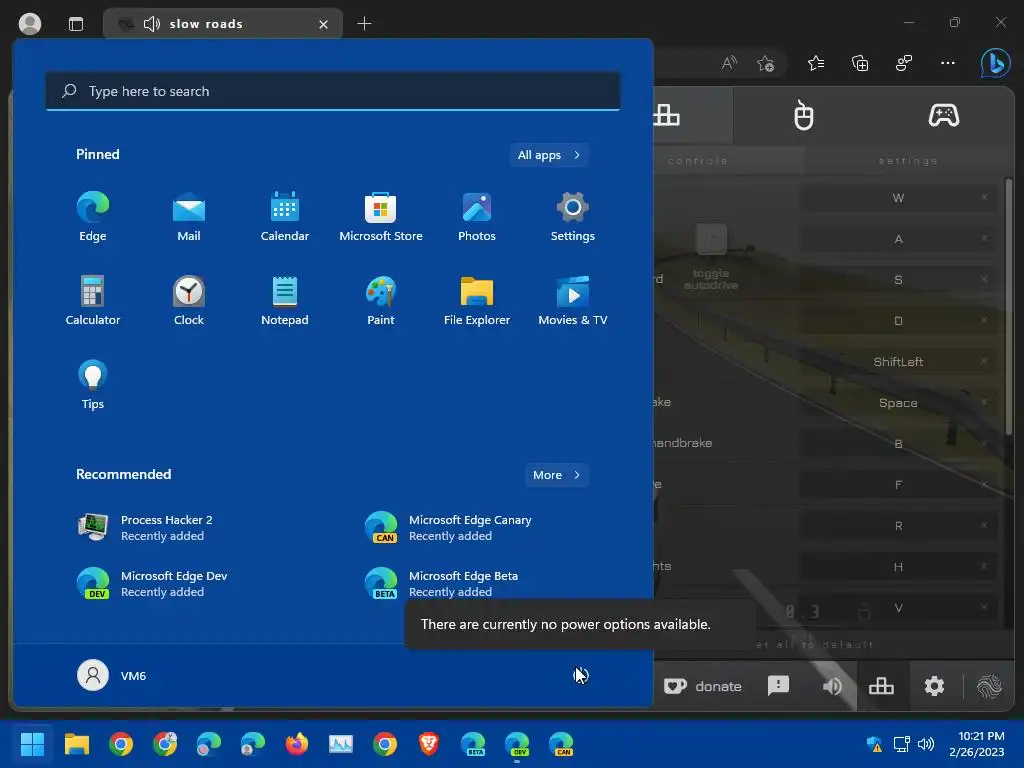Screen dimensions: 1024x768
Task: Open the taskbar network icon
Action: pyautogui.click(x=901, y=744)
